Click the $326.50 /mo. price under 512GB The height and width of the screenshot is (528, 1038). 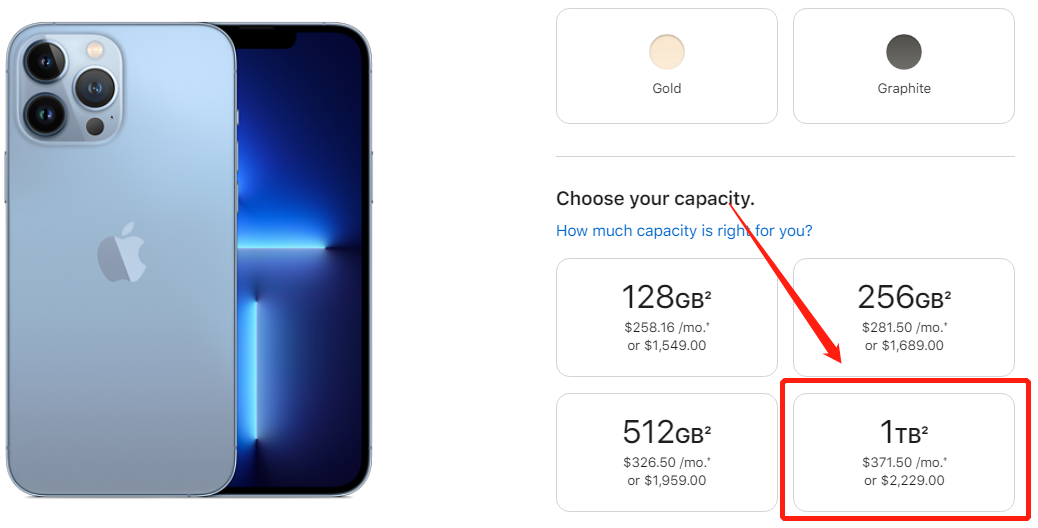coord(667,462)
